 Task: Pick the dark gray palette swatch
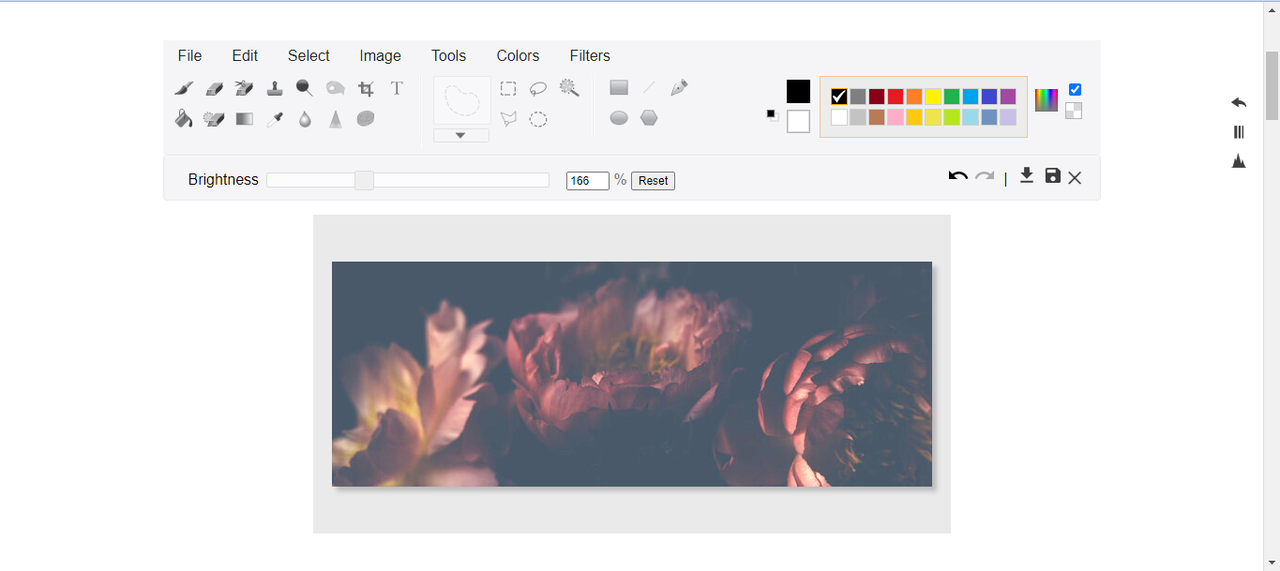pos(858,97)
